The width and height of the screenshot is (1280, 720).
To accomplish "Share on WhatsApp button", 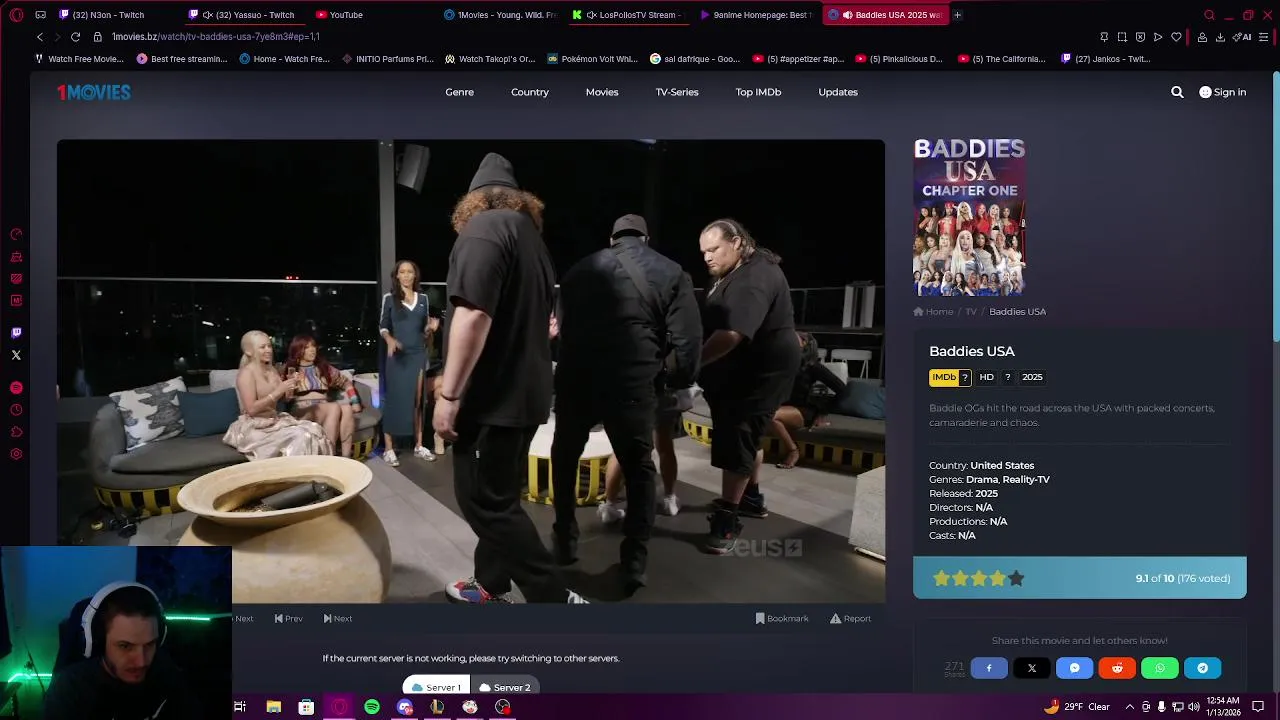I will 1160,668.
